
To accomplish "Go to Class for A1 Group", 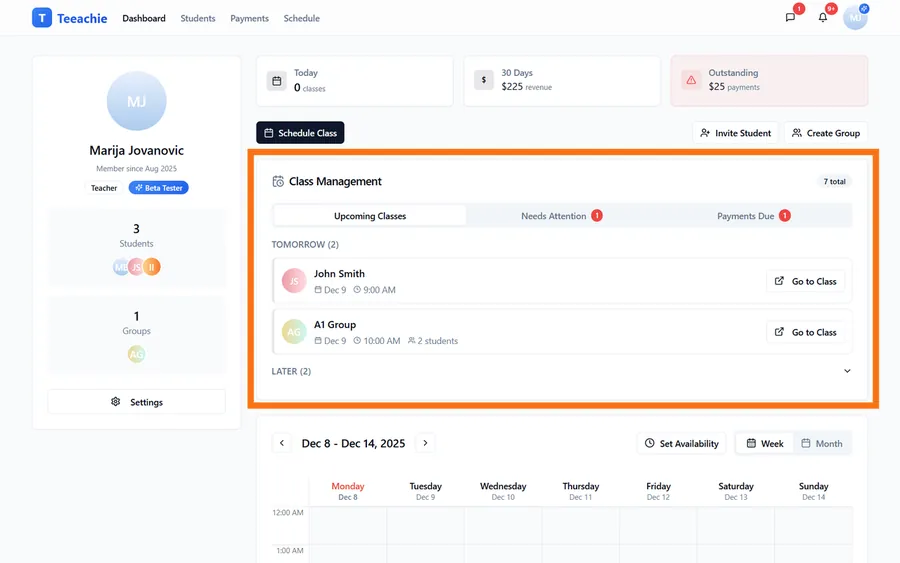I will (x=806, y=332).
